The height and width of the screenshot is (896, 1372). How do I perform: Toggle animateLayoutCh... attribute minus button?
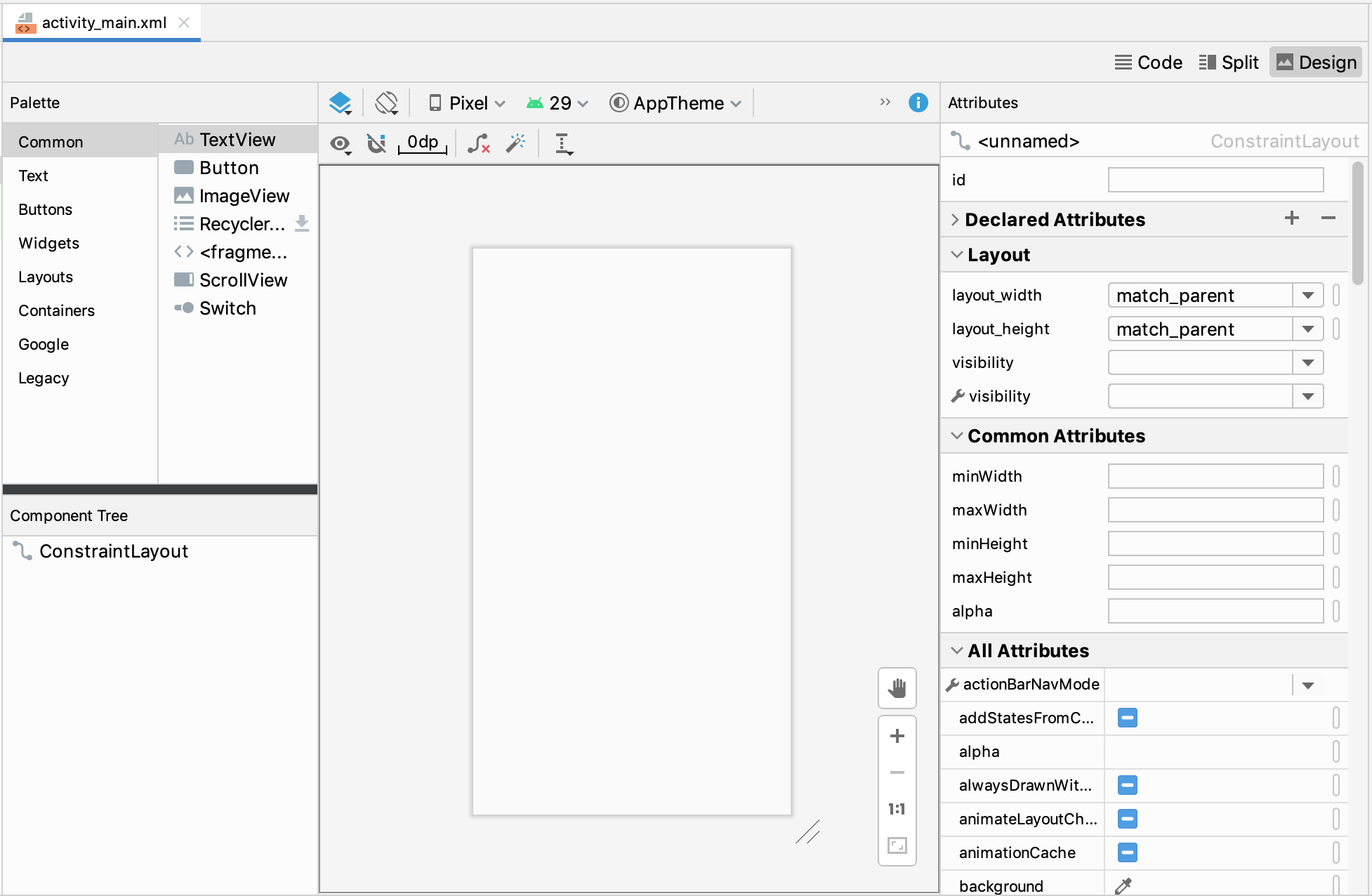(x=1126, y=819)
